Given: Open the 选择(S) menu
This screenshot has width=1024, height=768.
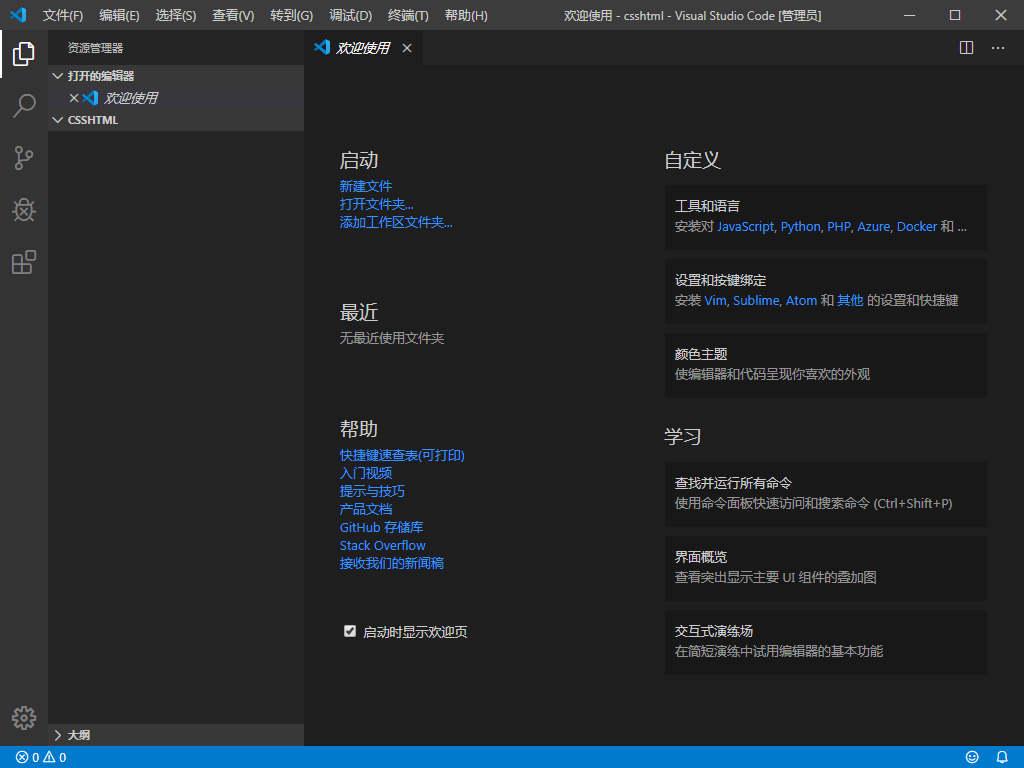Looking at the screenshot, I should (x=176, y=16).
